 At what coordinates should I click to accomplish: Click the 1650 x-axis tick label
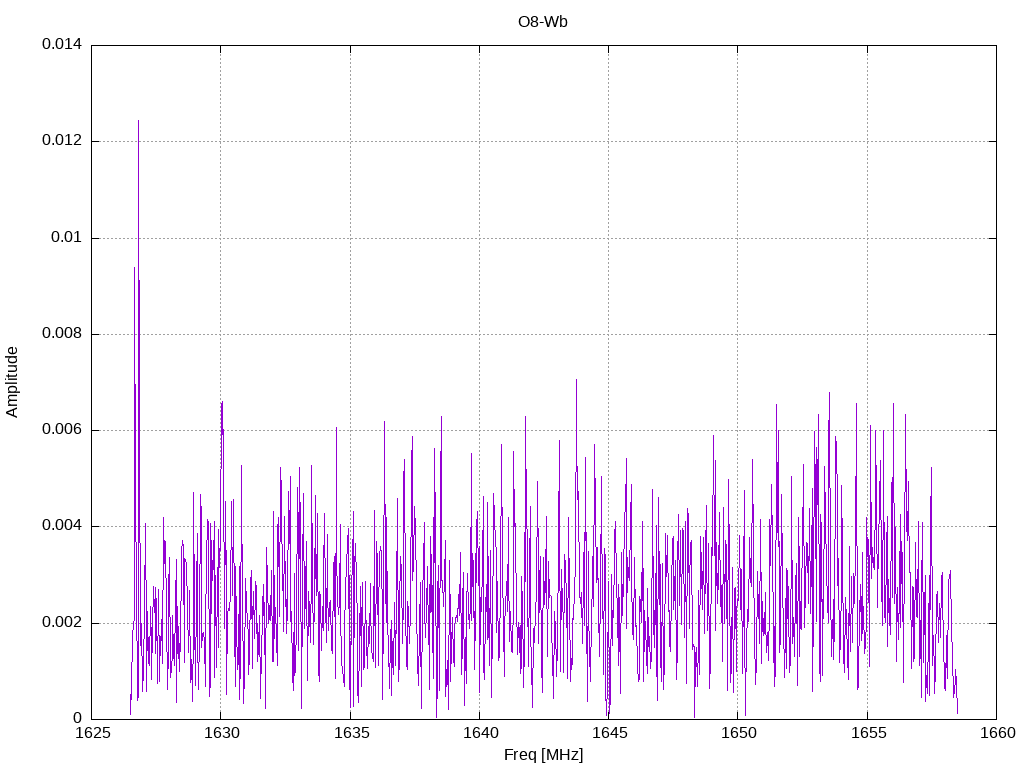737,733
